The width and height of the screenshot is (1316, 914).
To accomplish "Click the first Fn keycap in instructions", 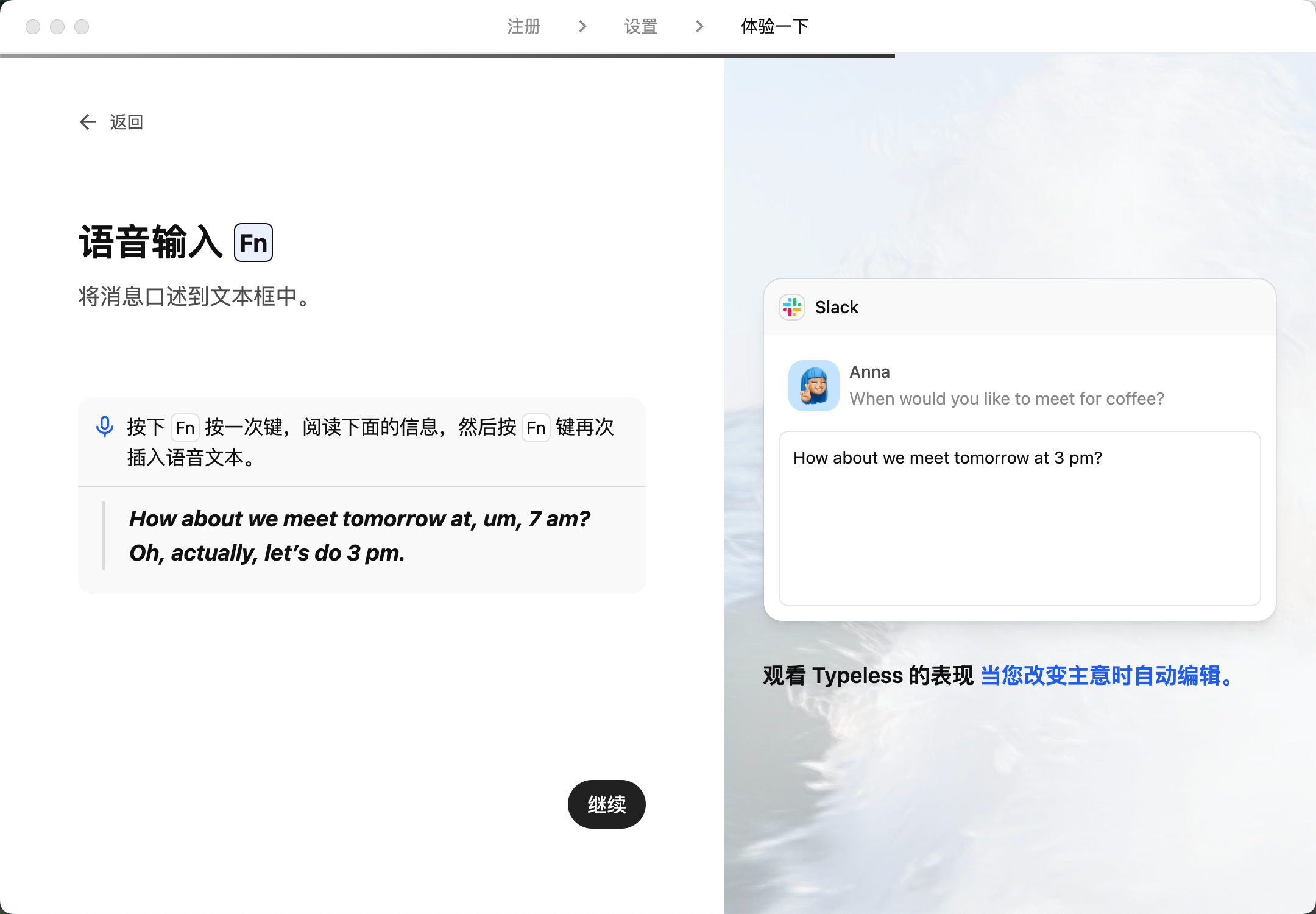I will coord(185,428).
